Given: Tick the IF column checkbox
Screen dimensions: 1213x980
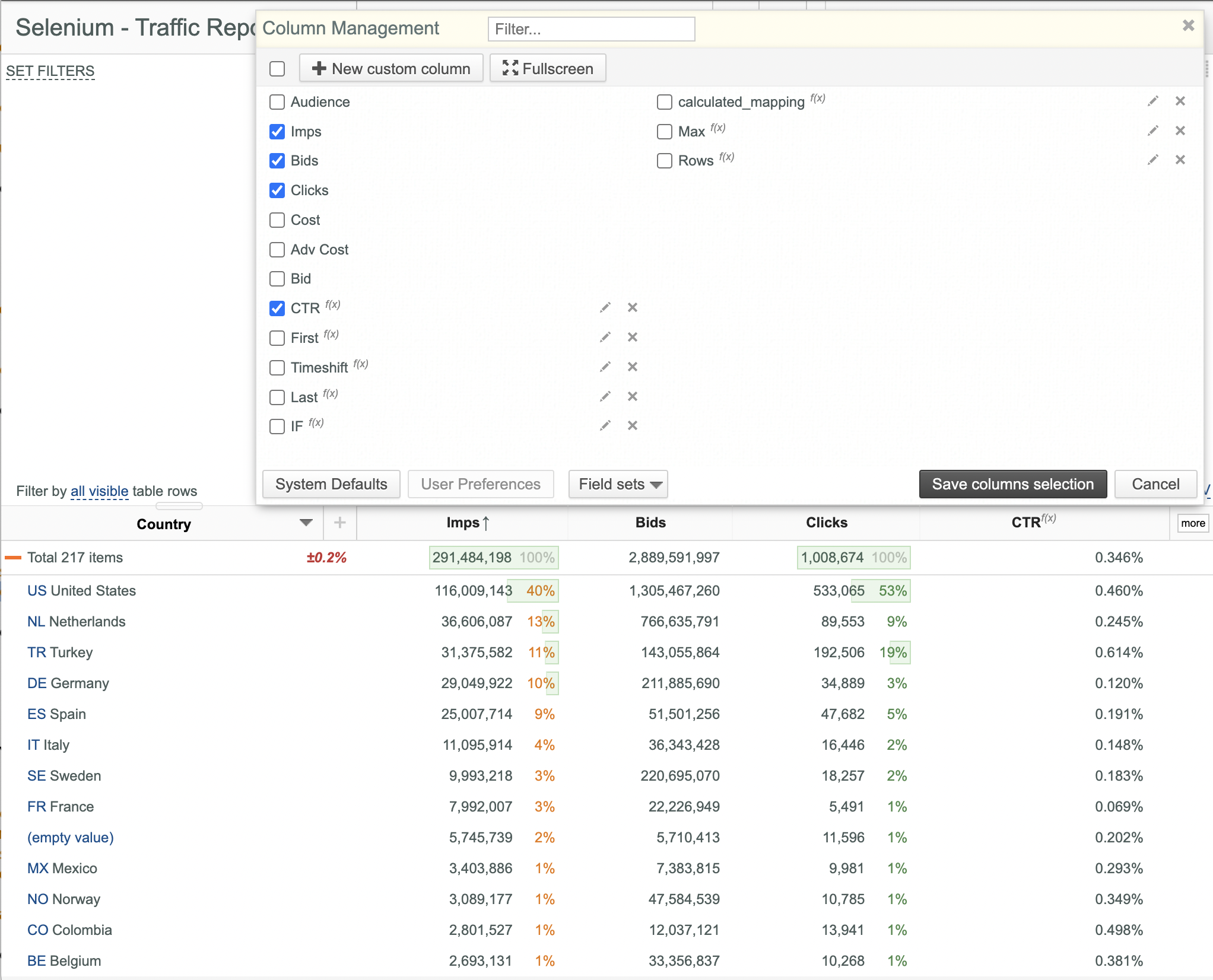Looking at the screenshot, I should click(x=277, y=427).
